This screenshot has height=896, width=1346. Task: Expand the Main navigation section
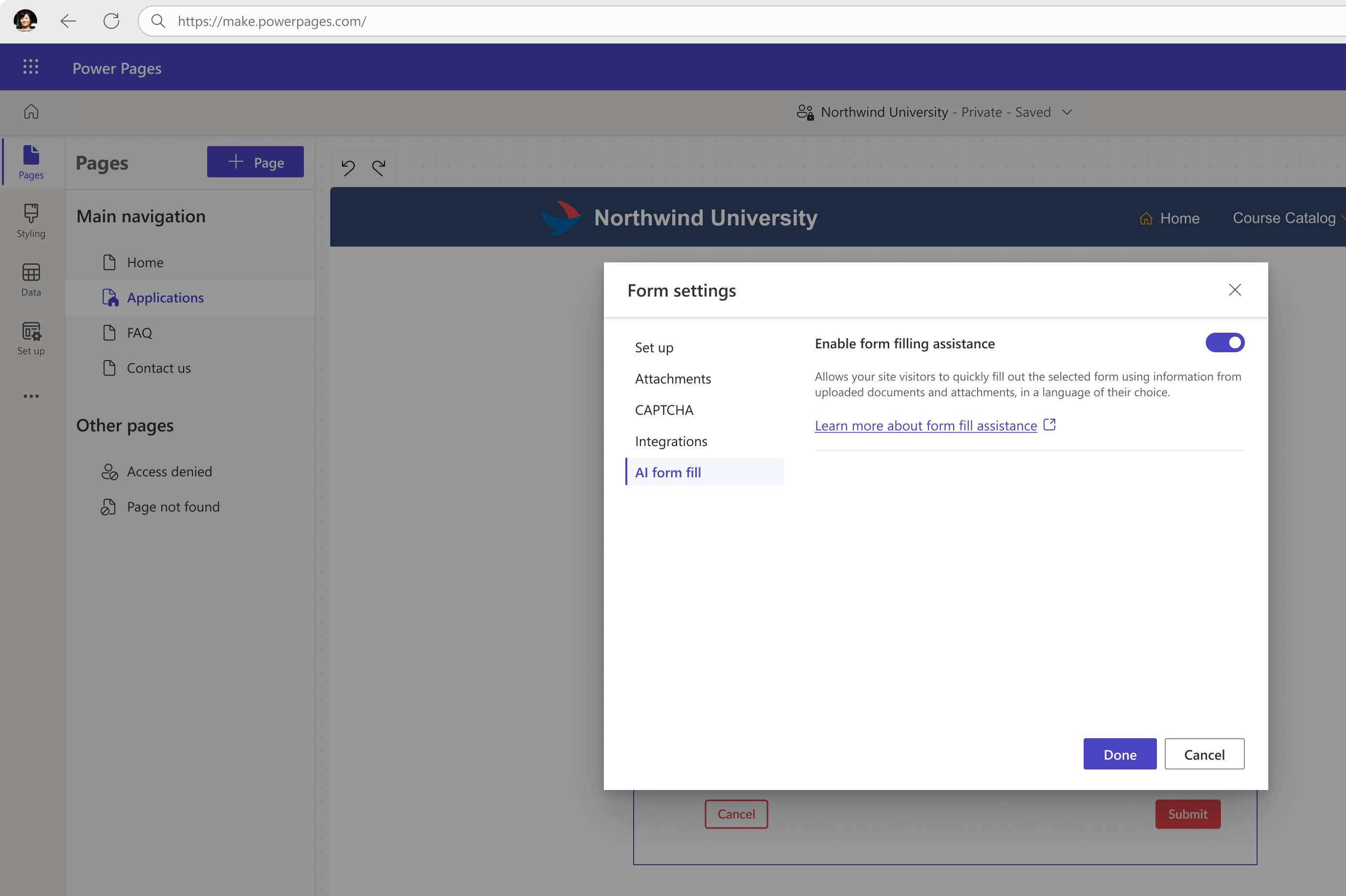(140, 215)
